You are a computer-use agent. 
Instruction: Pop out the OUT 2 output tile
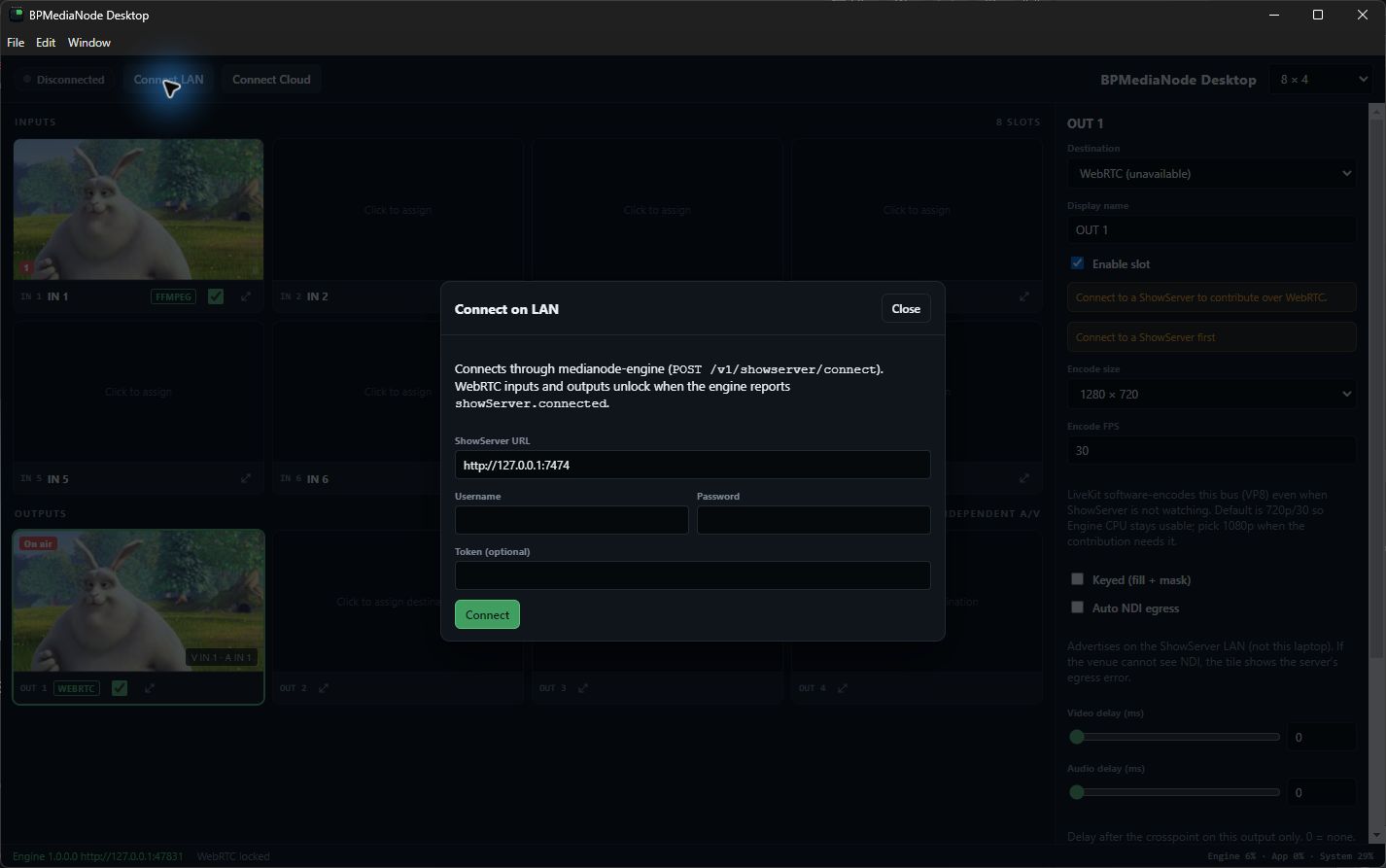pyautogui.click(x=324, y=688)
